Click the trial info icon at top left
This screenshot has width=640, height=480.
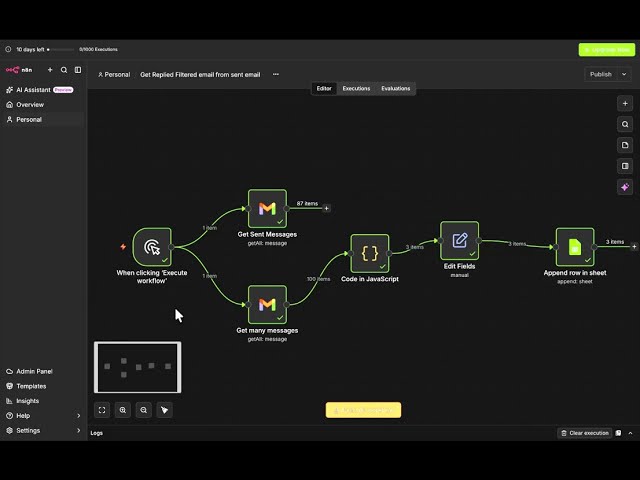point(8,49)
